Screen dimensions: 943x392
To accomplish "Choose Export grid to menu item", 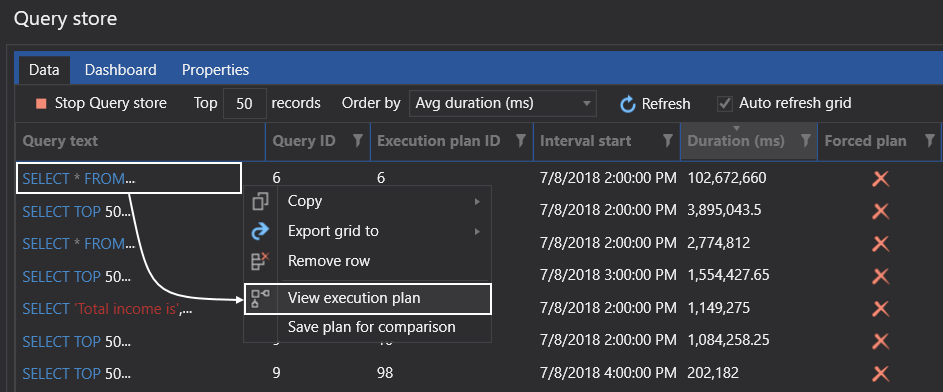I will coord(367,231).
